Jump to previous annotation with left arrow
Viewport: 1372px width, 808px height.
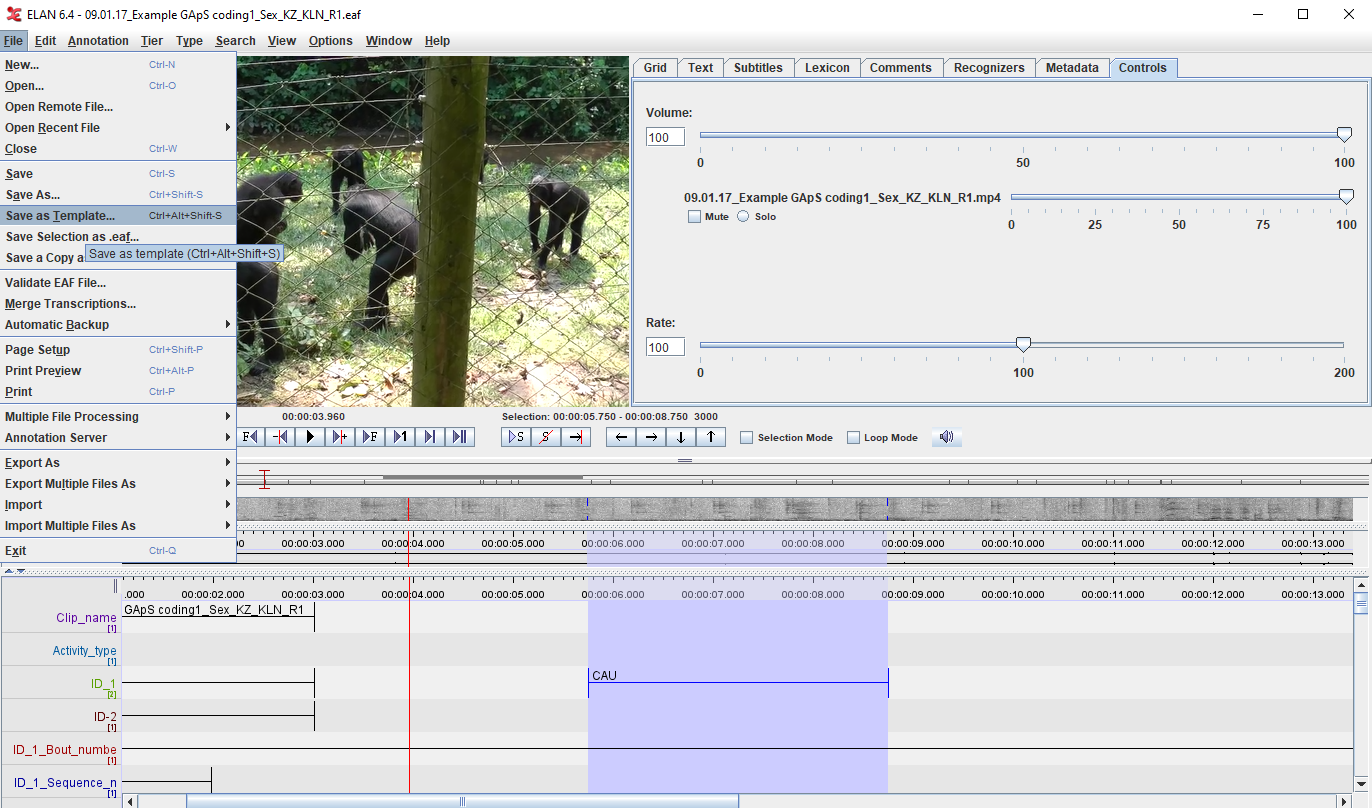tap(621, 437)
